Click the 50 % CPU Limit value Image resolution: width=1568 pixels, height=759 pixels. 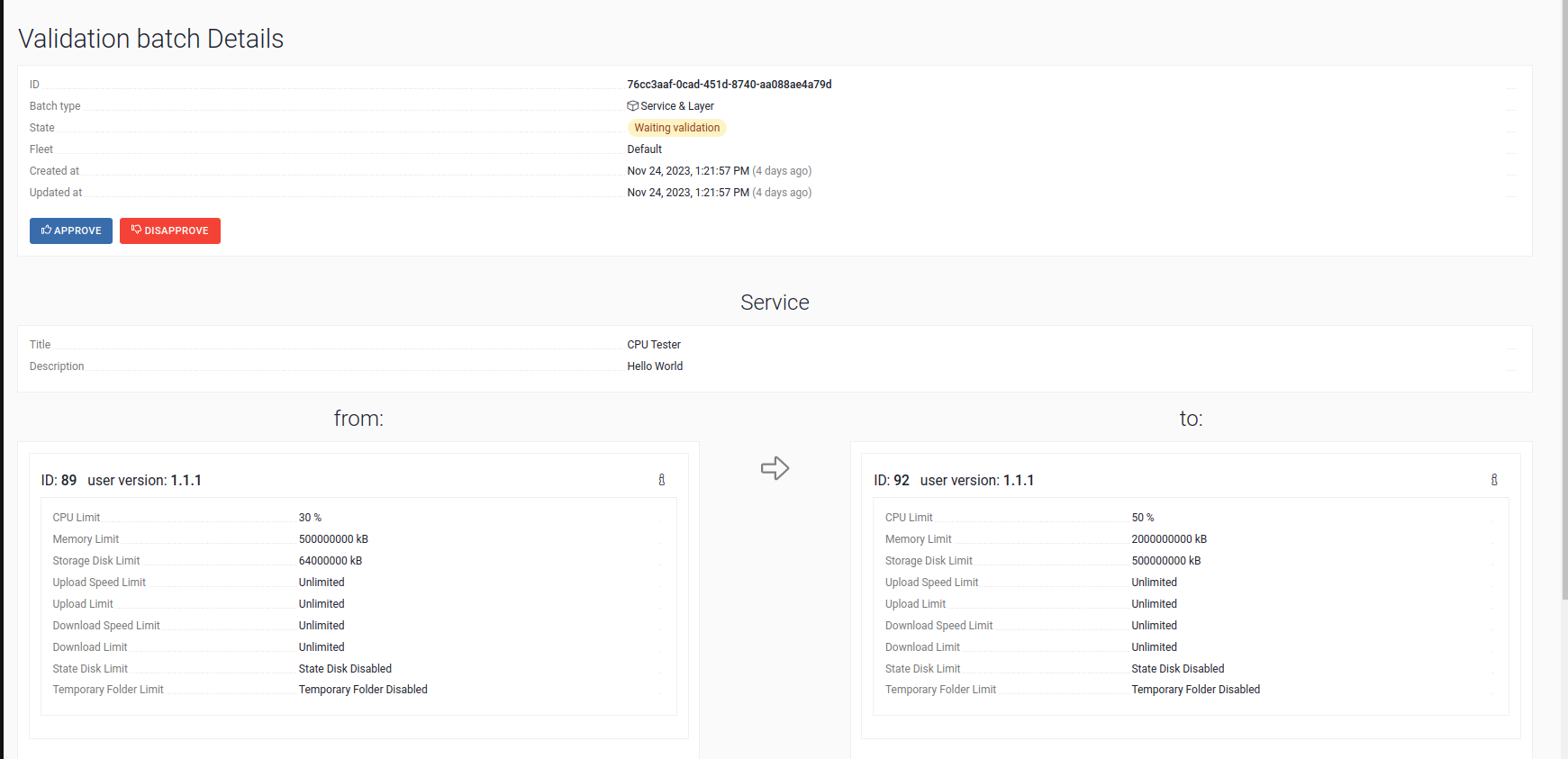[x=1143, y=518]
